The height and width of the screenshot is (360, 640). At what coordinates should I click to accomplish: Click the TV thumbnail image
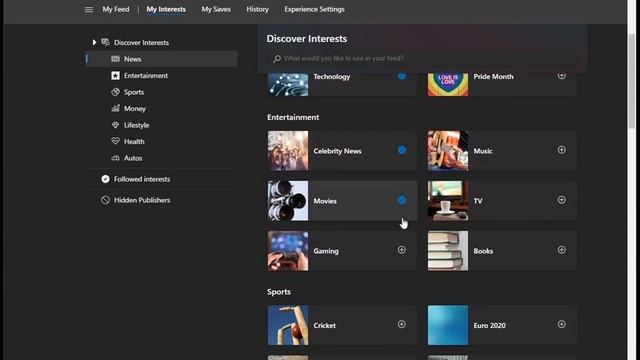448,201
